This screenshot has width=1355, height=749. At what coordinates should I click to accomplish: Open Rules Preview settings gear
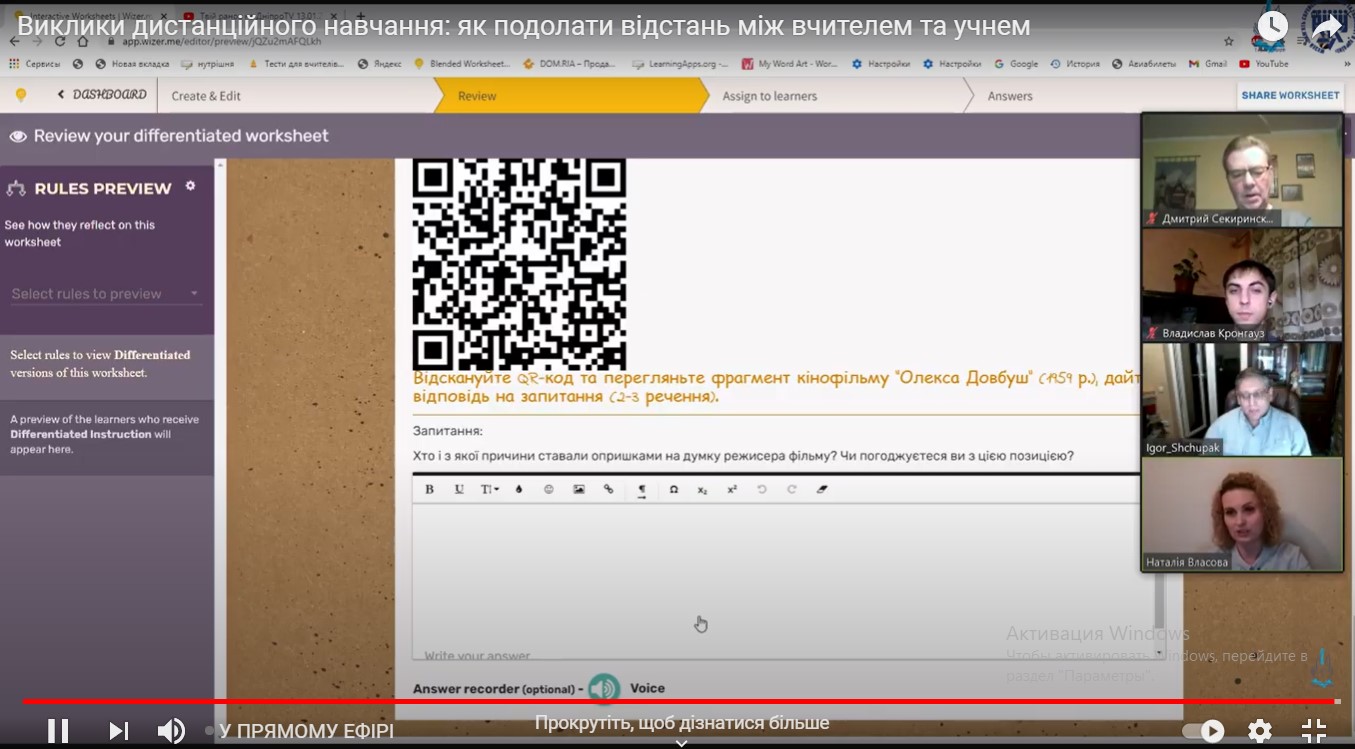click(x=190, y=186)
